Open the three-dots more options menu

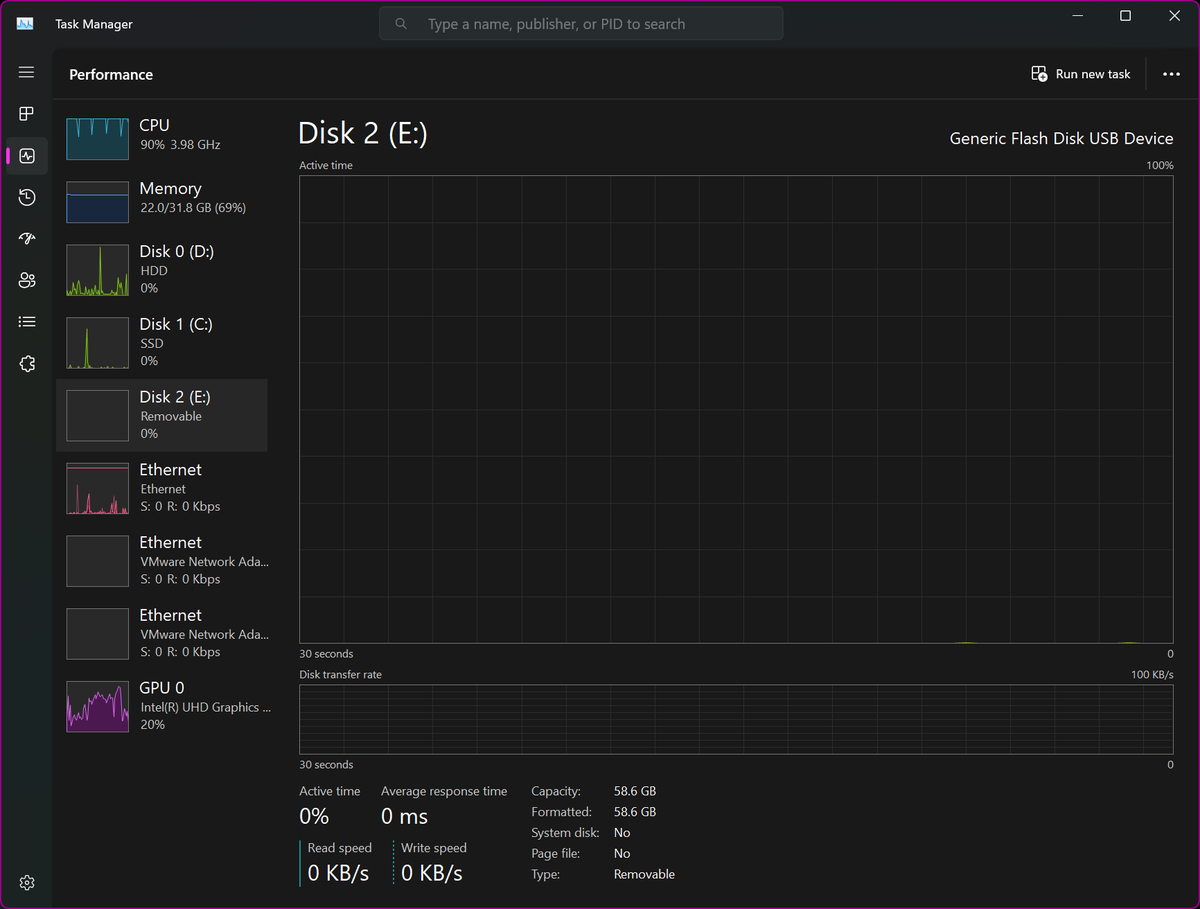(x=1171, y=74)
